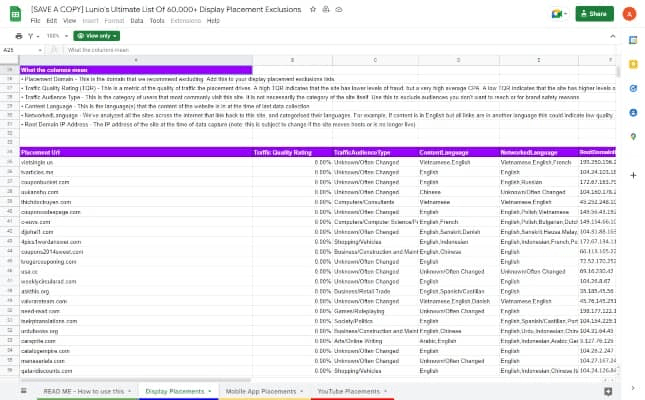Hide the side panel with the bottom chevron
Image resolution: width=645 pixels, height=400 pixels.
click(x=633, y=388)
